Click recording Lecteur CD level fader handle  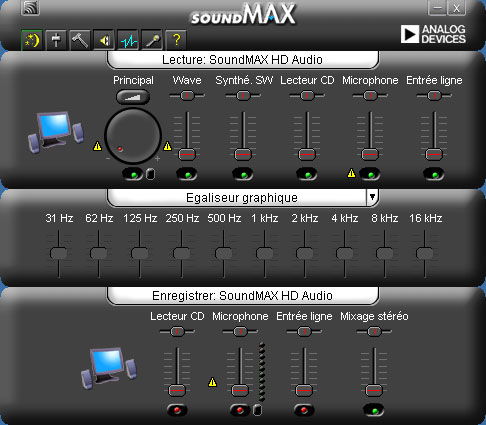tap(177, 390)
